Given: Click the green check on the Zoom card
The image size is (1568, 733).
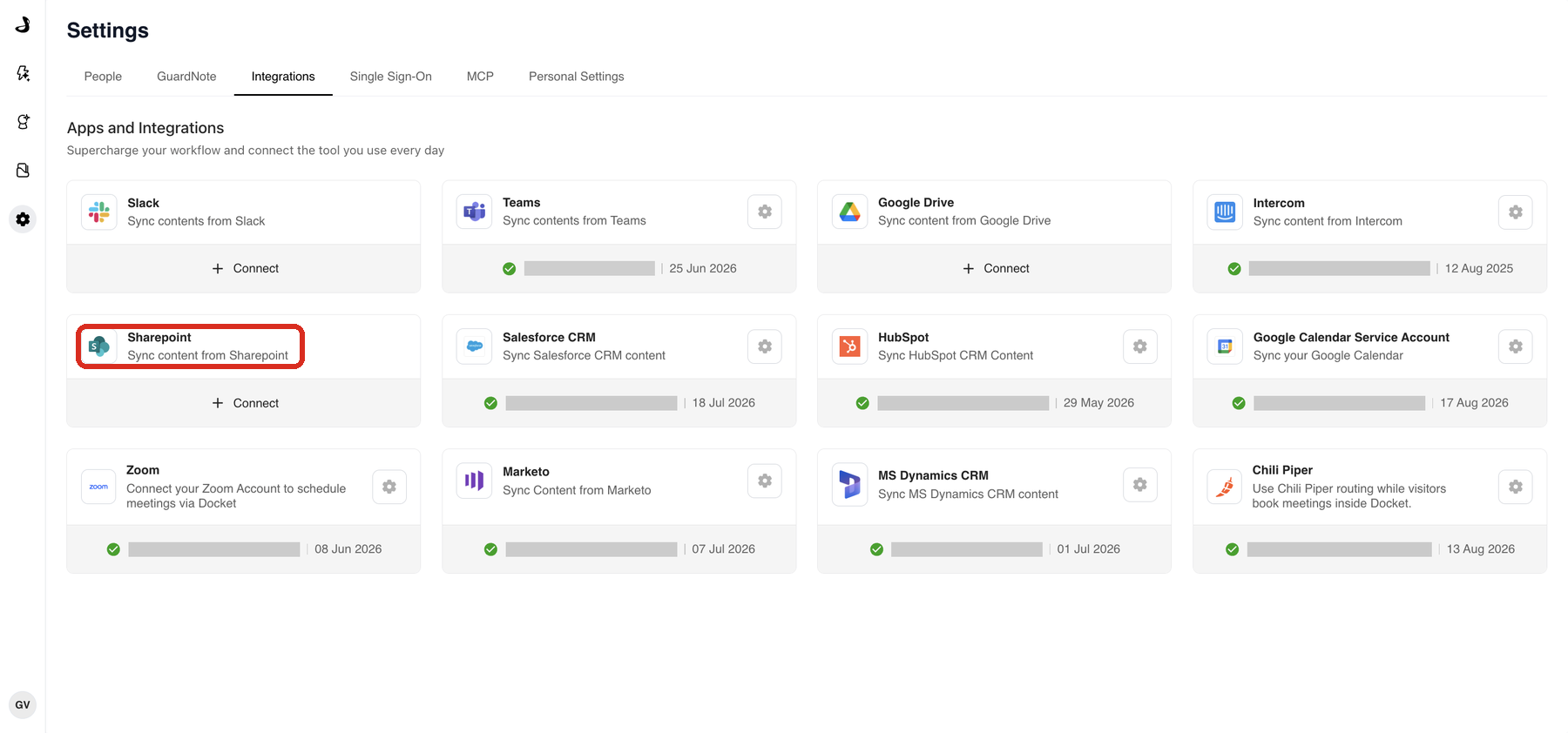Looking at the screenshot, I should 113,549.
